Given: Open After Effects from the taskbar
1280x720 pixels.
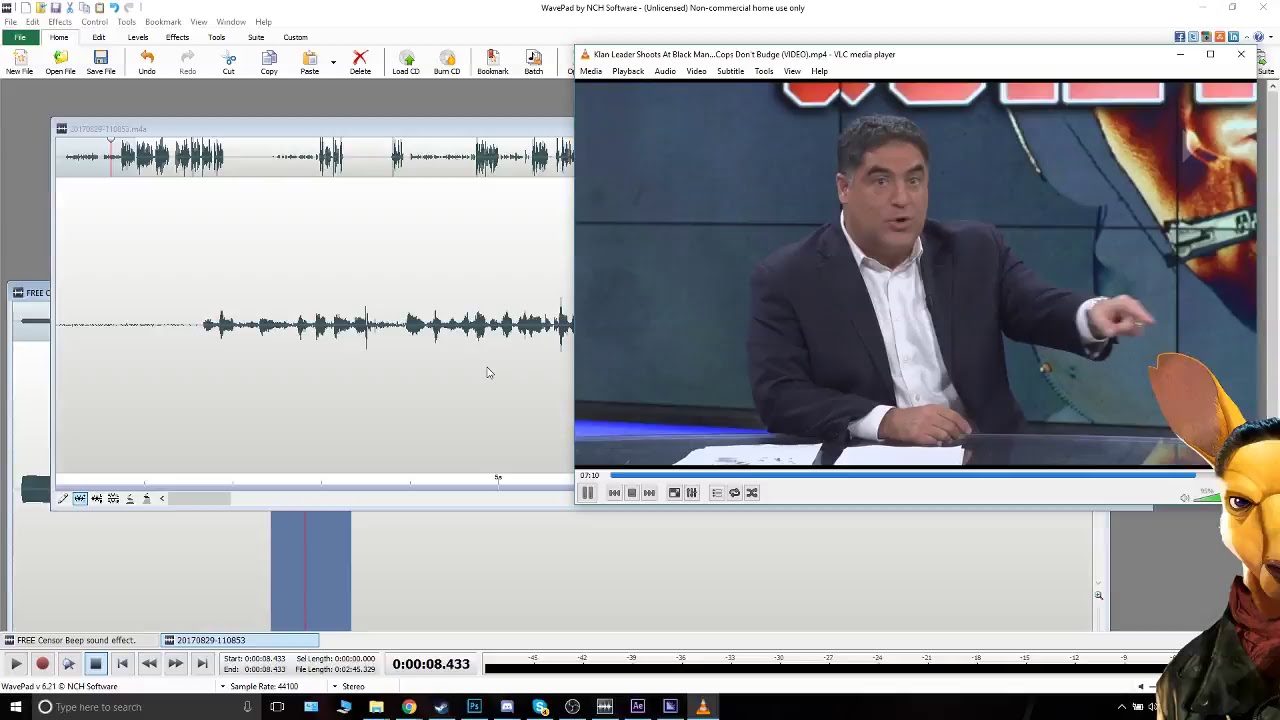Looking at the screenshot, I should coord(638,707).
